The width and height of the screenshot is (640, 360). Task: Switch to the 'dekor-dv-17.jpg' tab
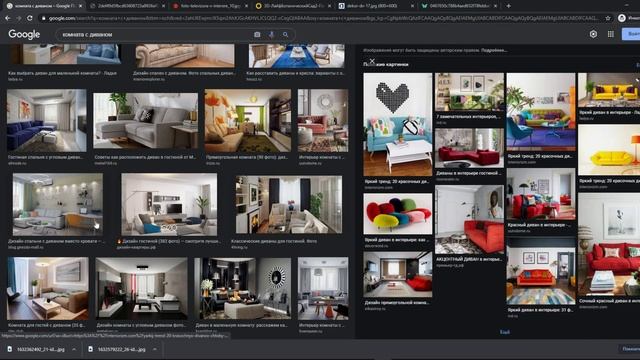tap(376, 6)
